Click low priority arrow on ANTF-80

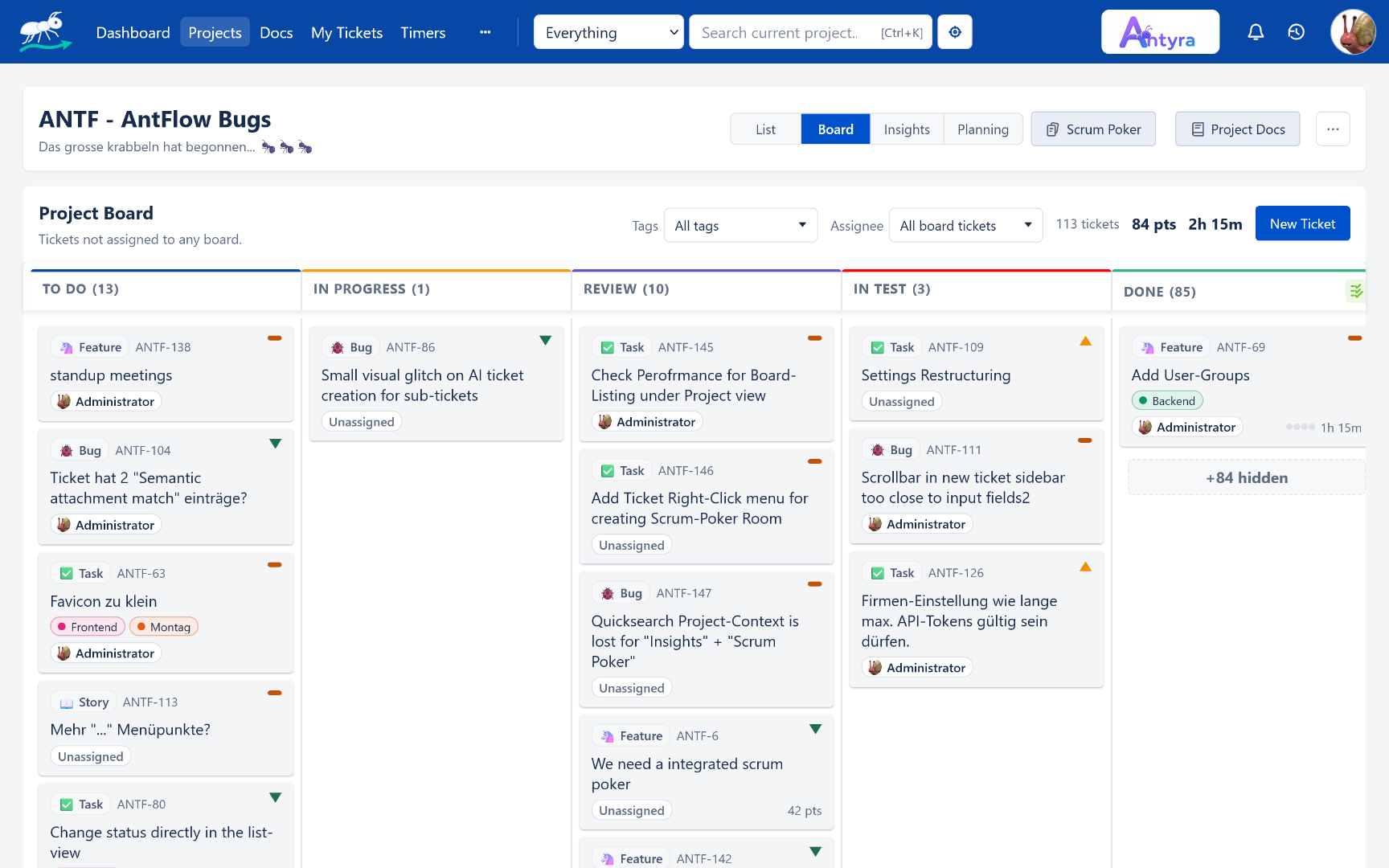tap(275, 797)
